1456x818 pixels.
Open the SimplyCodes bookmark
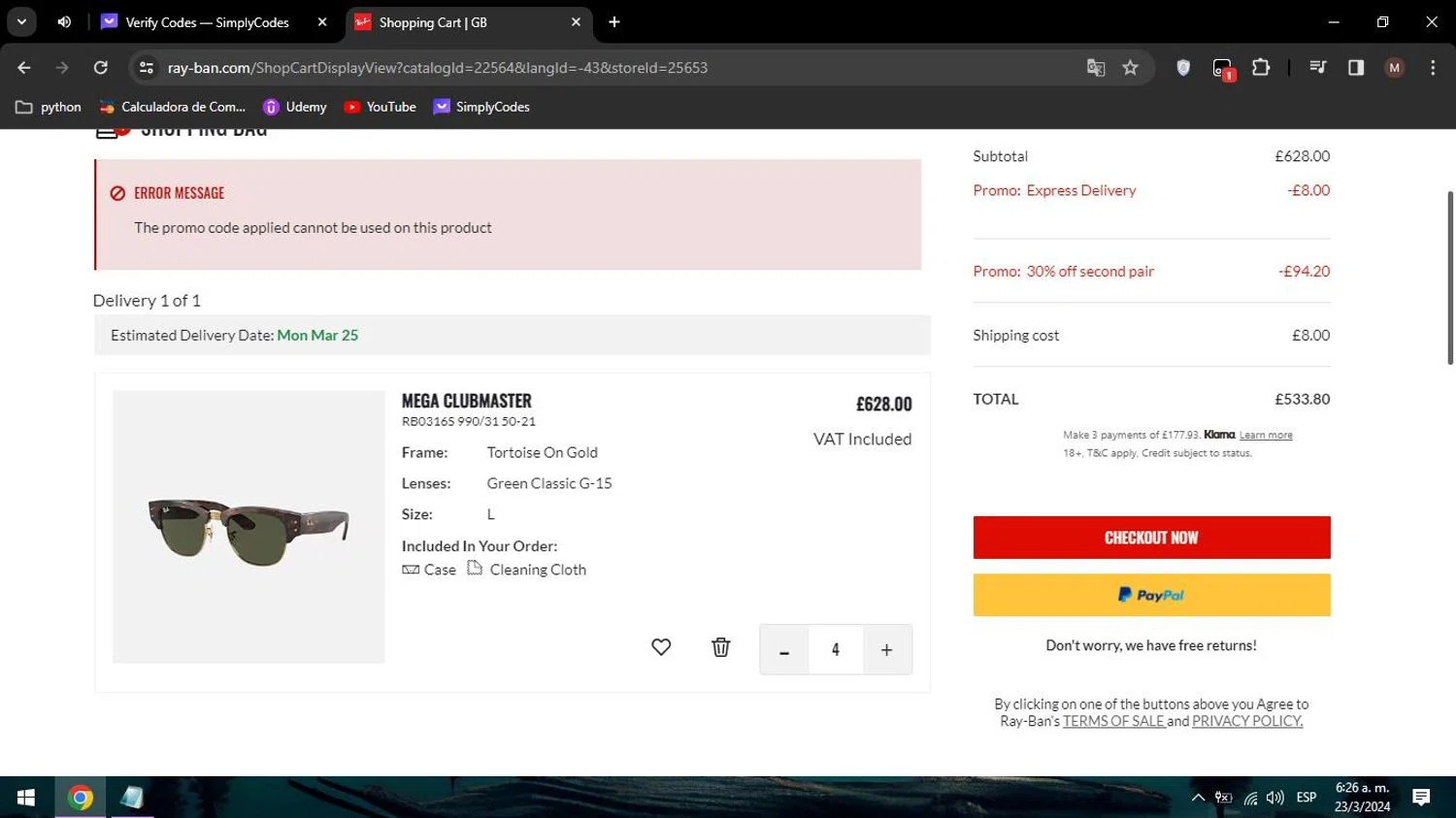(481, 107)
